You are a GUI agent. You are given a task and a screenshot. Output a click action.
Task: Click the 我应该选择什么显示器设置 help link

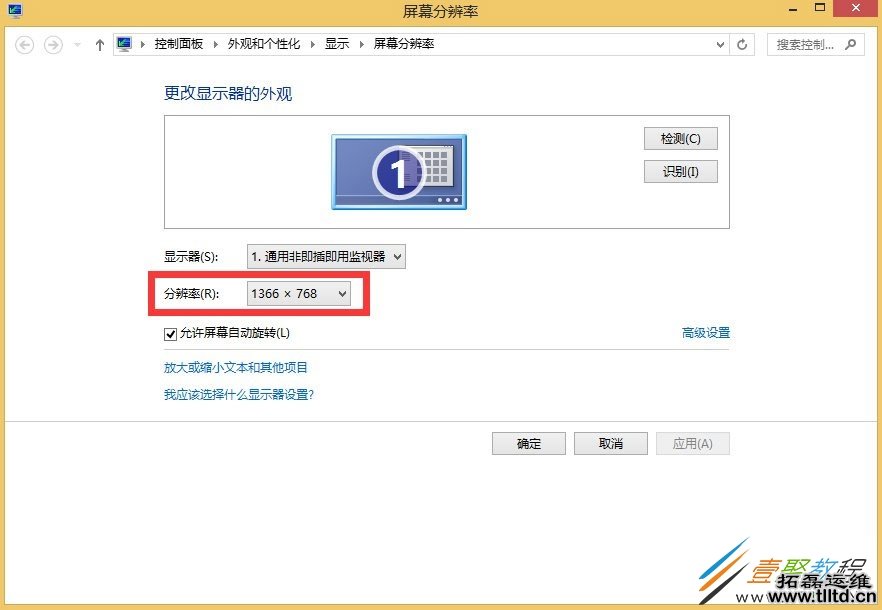(240, 394)
